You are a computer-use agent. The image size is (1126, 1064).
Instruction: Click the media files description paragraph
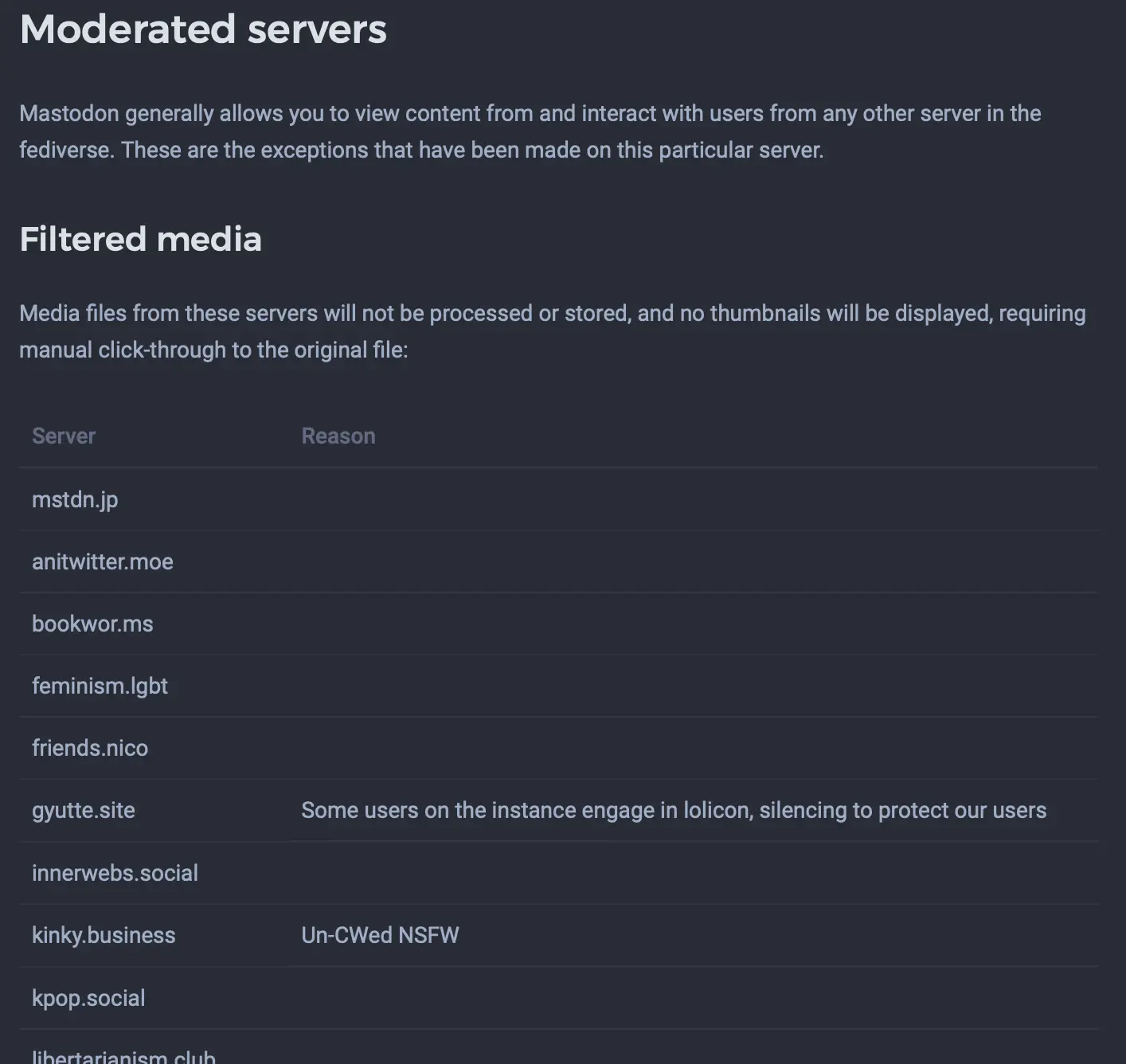pyautogui.click(x=553, y=331)
